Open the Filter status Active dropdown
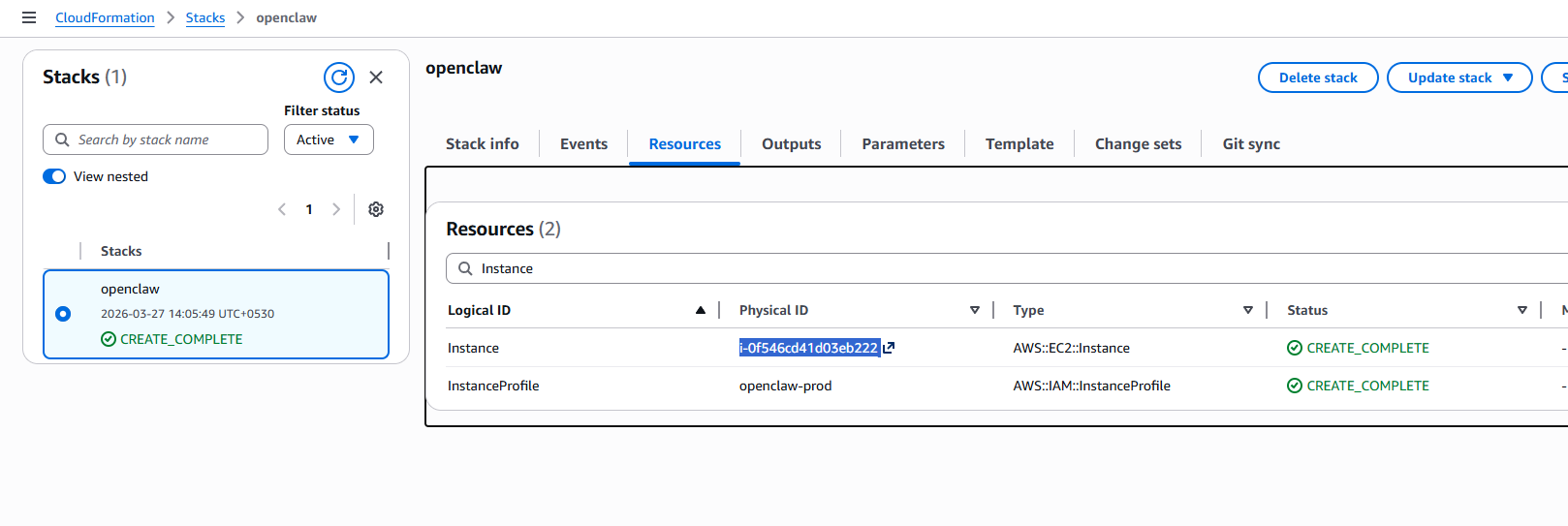 pos(329,139)
